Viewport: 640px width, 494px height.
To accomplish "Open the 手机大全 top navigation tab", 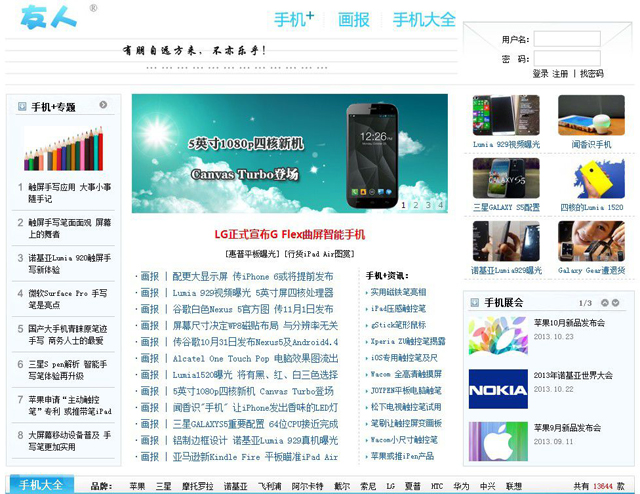I will coord(424,20).
